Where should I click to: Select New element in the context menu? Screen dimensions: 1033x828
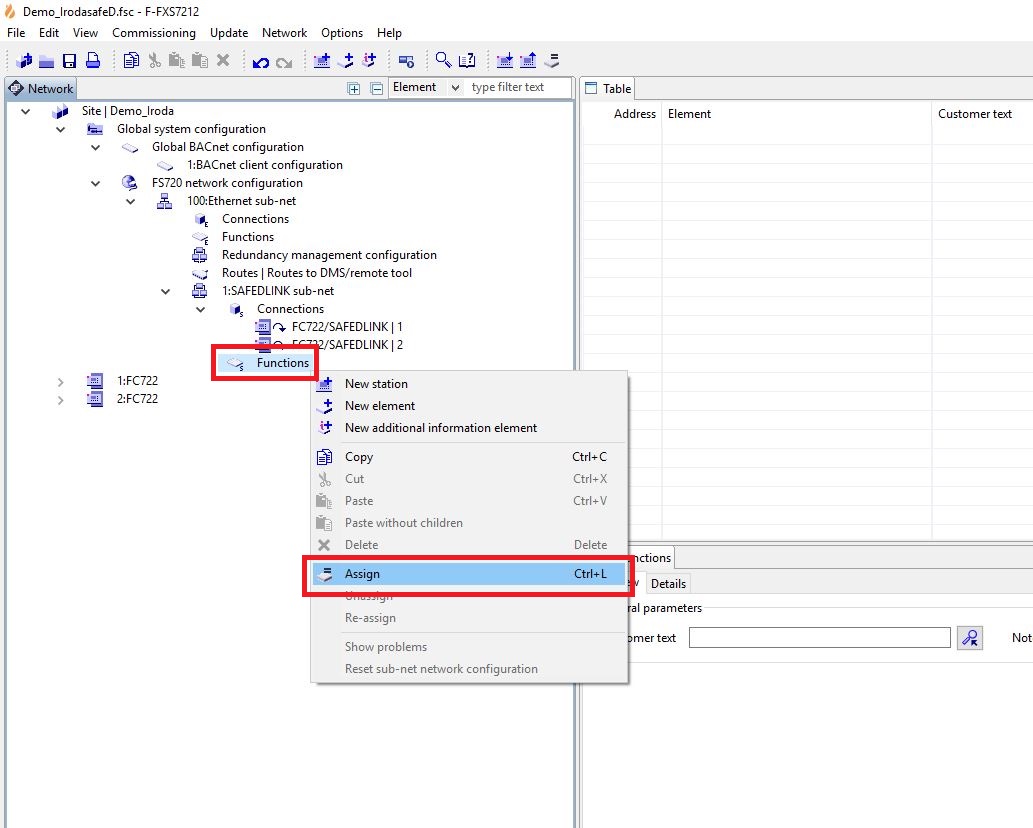coord(379,406)
